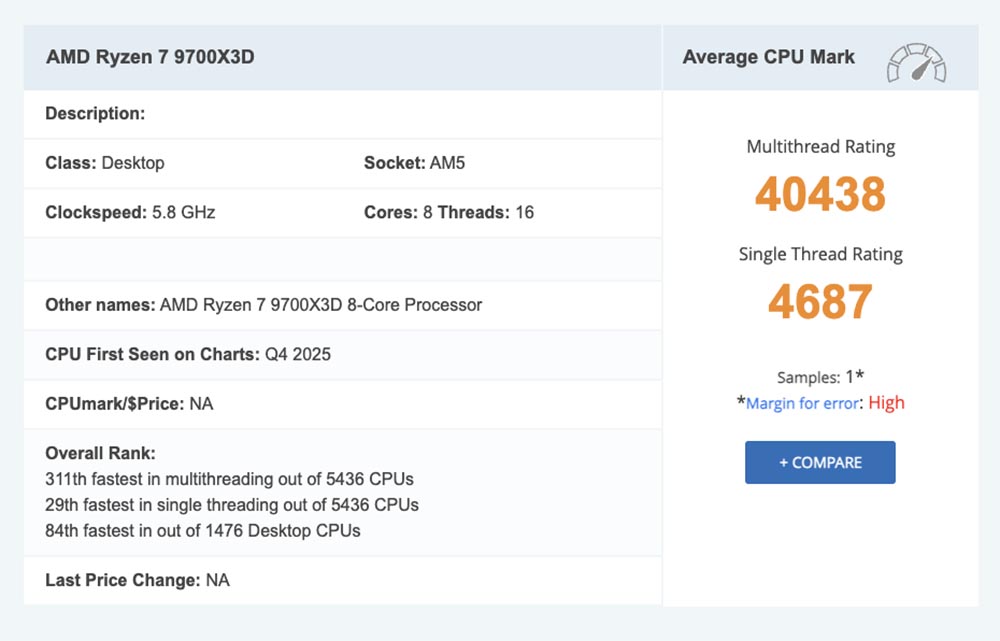Click the AMD Ryzen 7 9700X3D title
This screenshot has height=641, width=1000.
tap(150, 57)
